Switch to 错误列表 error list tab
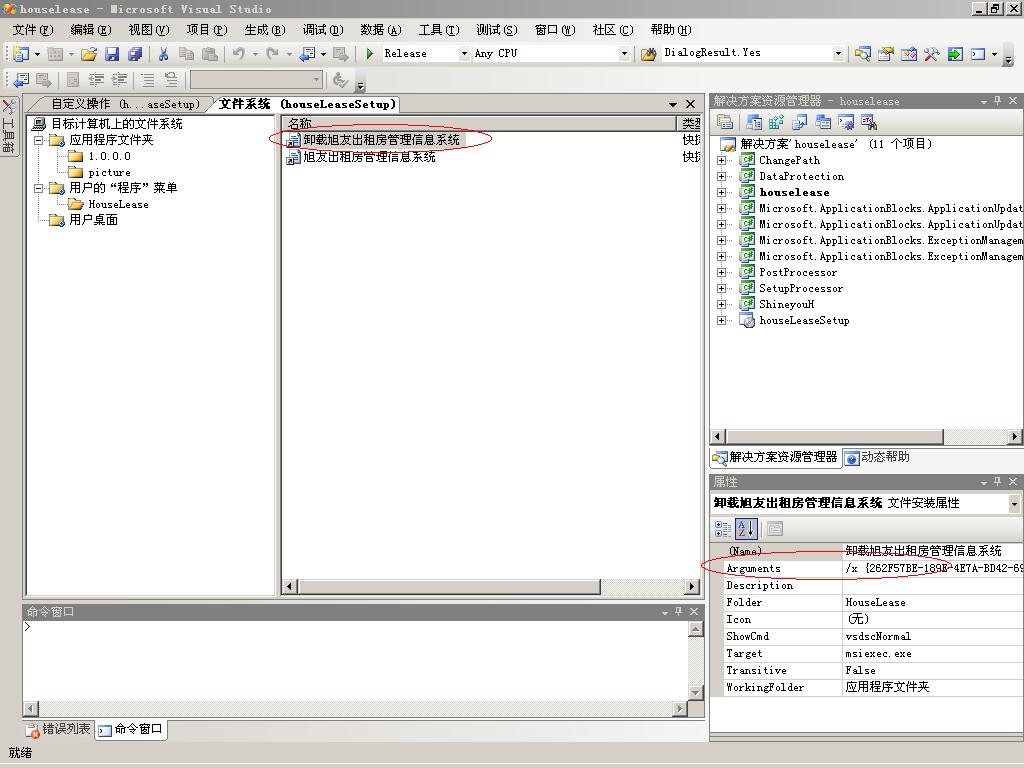Image resolution: width=1024 pixels, height=768 pixels. 59,729
